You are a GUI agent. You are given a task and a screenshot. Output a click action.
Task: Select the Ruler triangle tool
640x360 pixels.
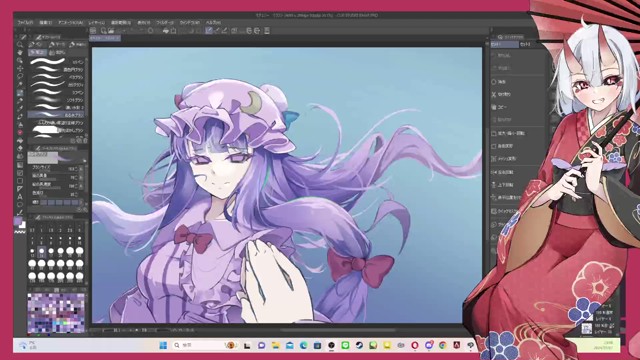point(20,189)
